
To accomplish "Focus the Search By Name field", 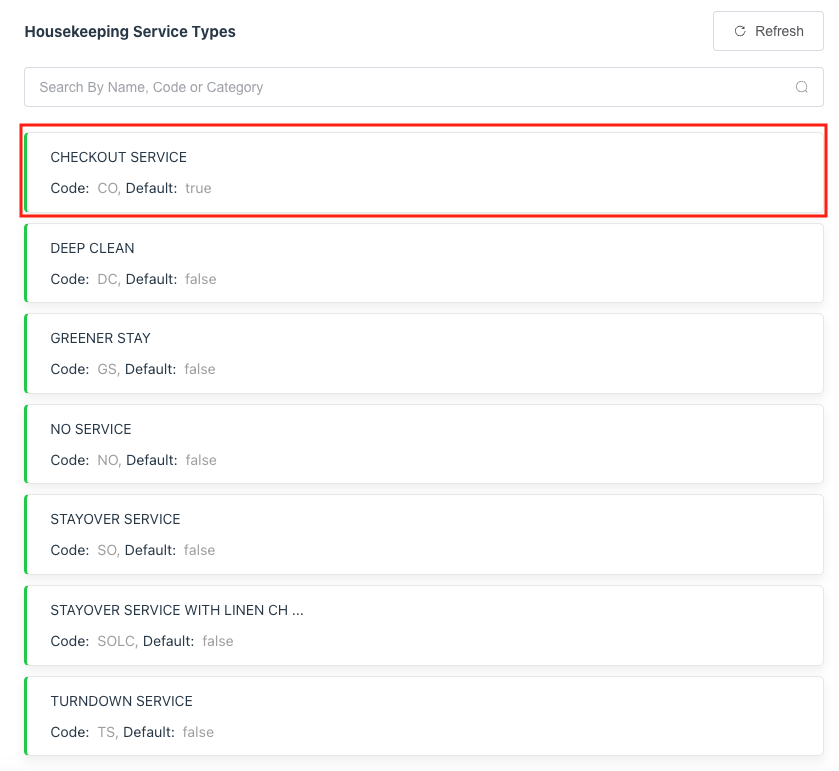I will tap(400, 87).
